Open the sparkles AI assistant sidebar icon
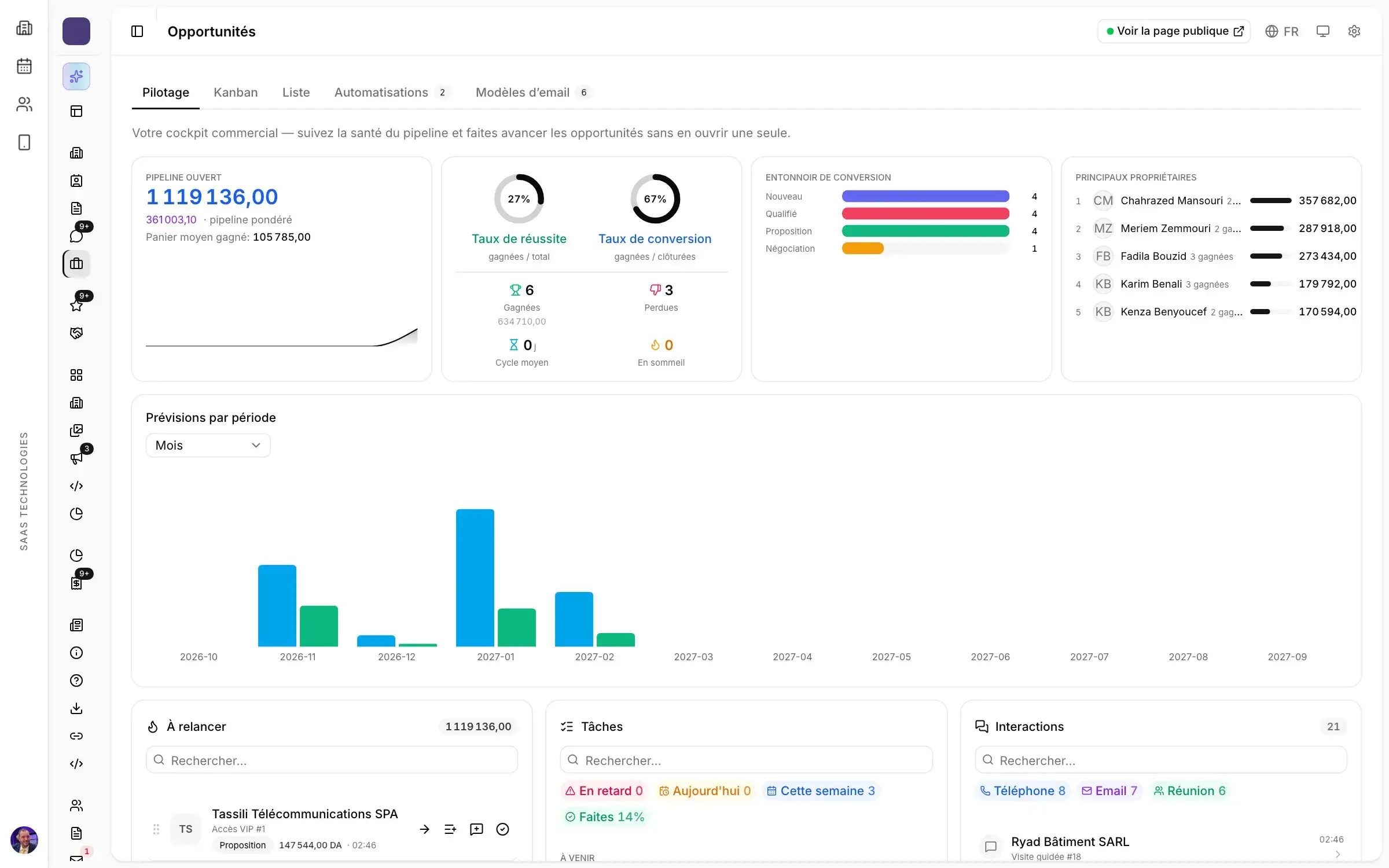Viewport: 1389px width, 868px height. (76, 76)
